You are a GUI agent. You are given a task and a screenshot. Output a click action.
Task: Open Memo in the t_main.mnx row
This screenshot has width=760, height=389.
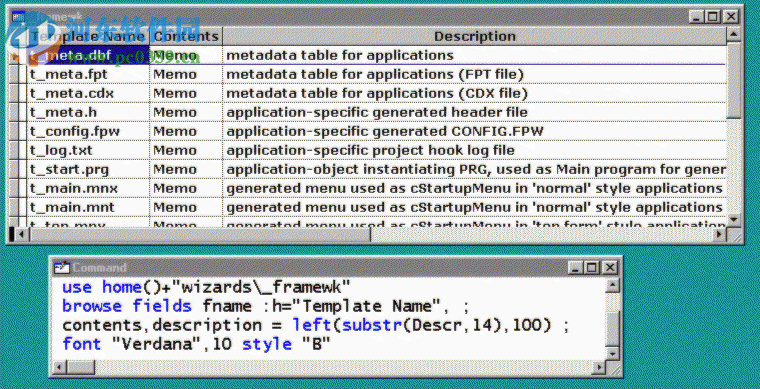186,188
